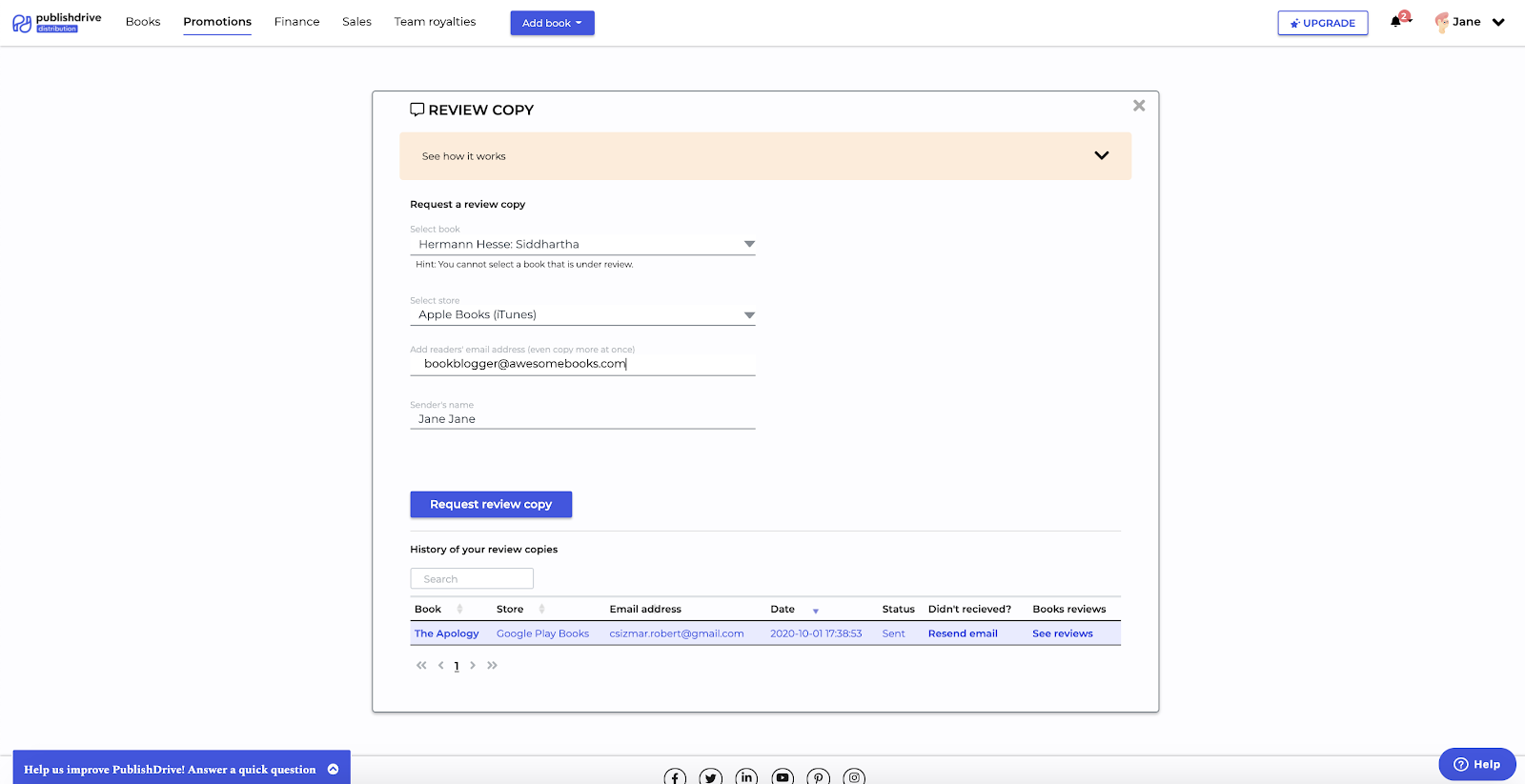Click the Sent status cell

click(x=893, y=633)
